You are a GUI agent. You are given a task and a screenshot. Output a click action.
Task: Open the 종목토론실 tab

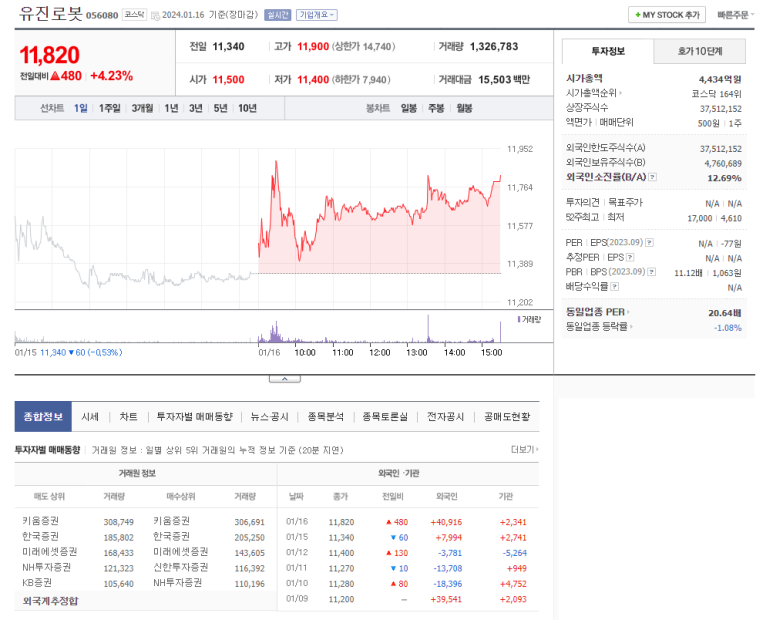click(x=385, y=416)
